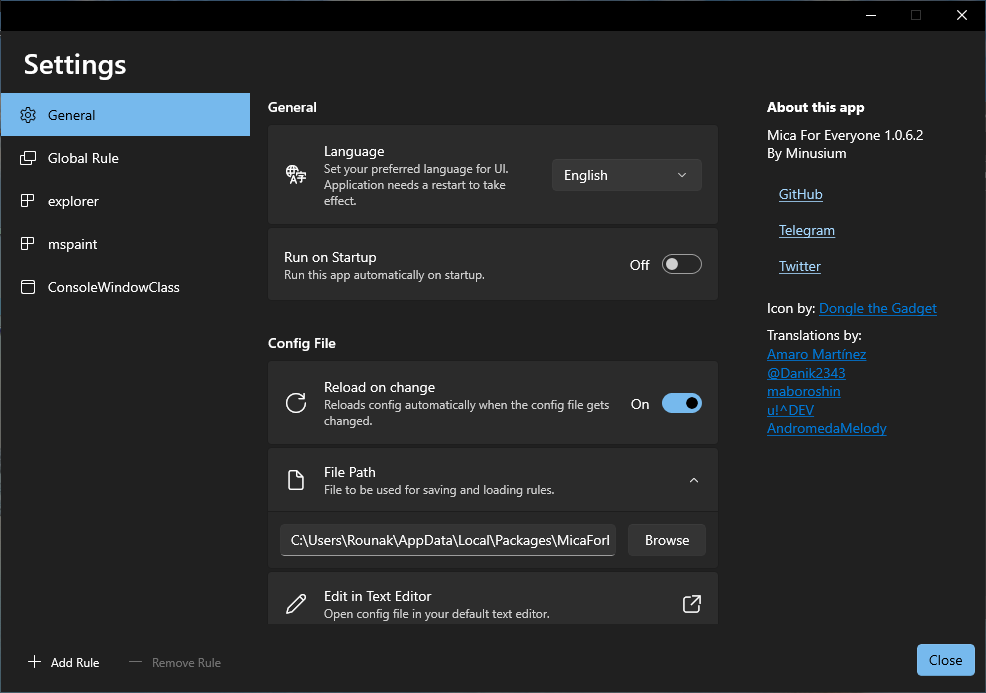This screenshot has width=986, height=693.
Task: Click the Add Rule button
Action: 64,662
